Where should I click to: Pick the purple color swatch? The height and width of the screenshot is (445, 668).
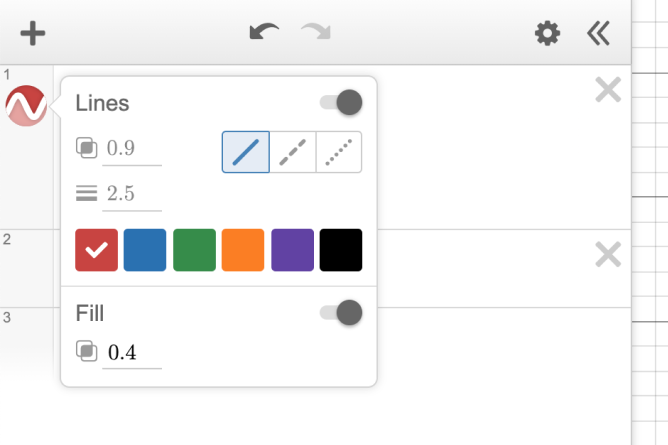(x=292, y=250)
